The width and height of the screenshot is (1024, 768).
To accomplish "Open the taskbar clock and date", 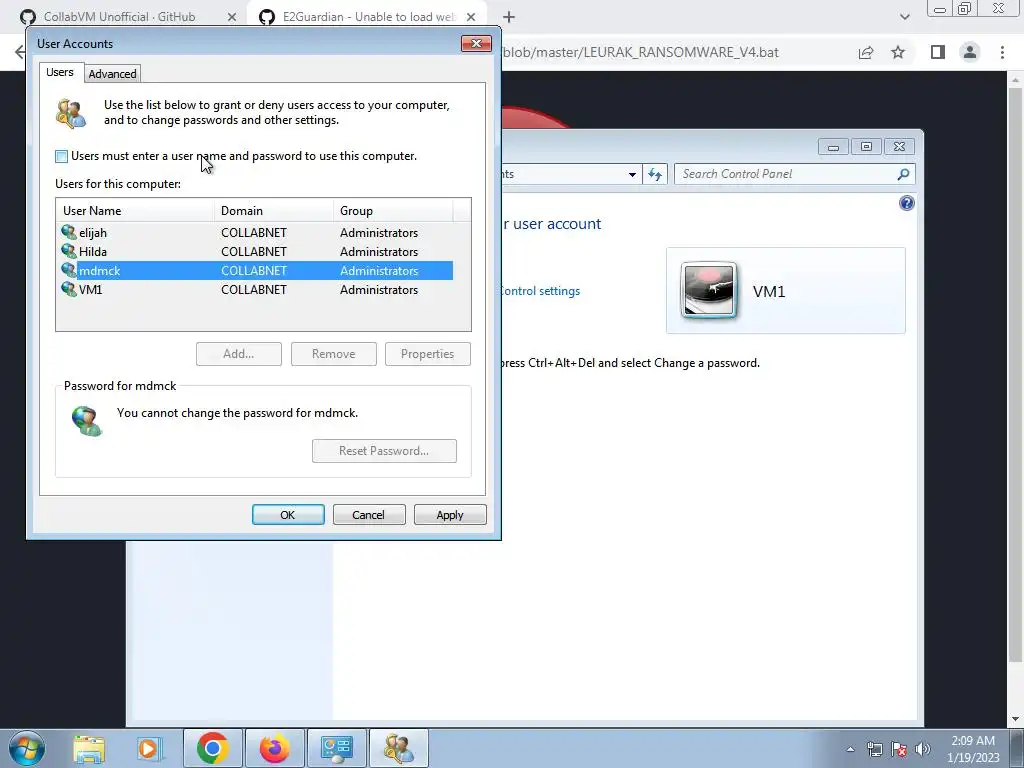I will [973, 749].
